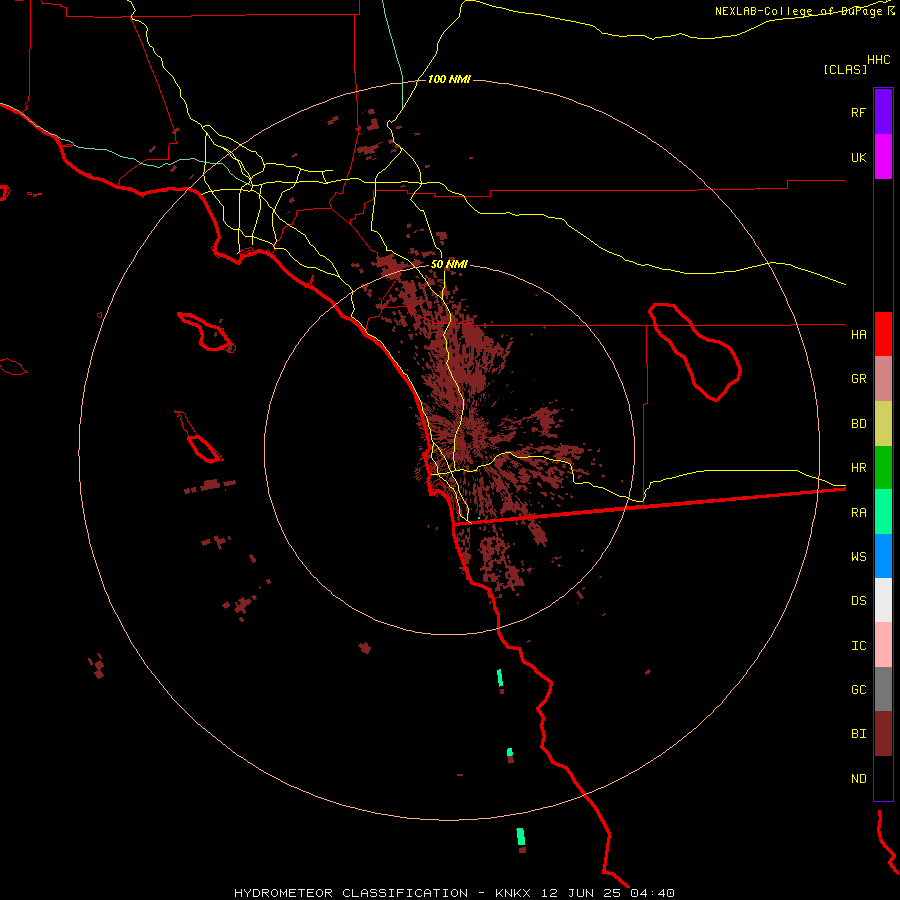Click the WS legend label
The height and width of the screenshot is (900, 900).
pyautogui.click(x=858, y=557)
